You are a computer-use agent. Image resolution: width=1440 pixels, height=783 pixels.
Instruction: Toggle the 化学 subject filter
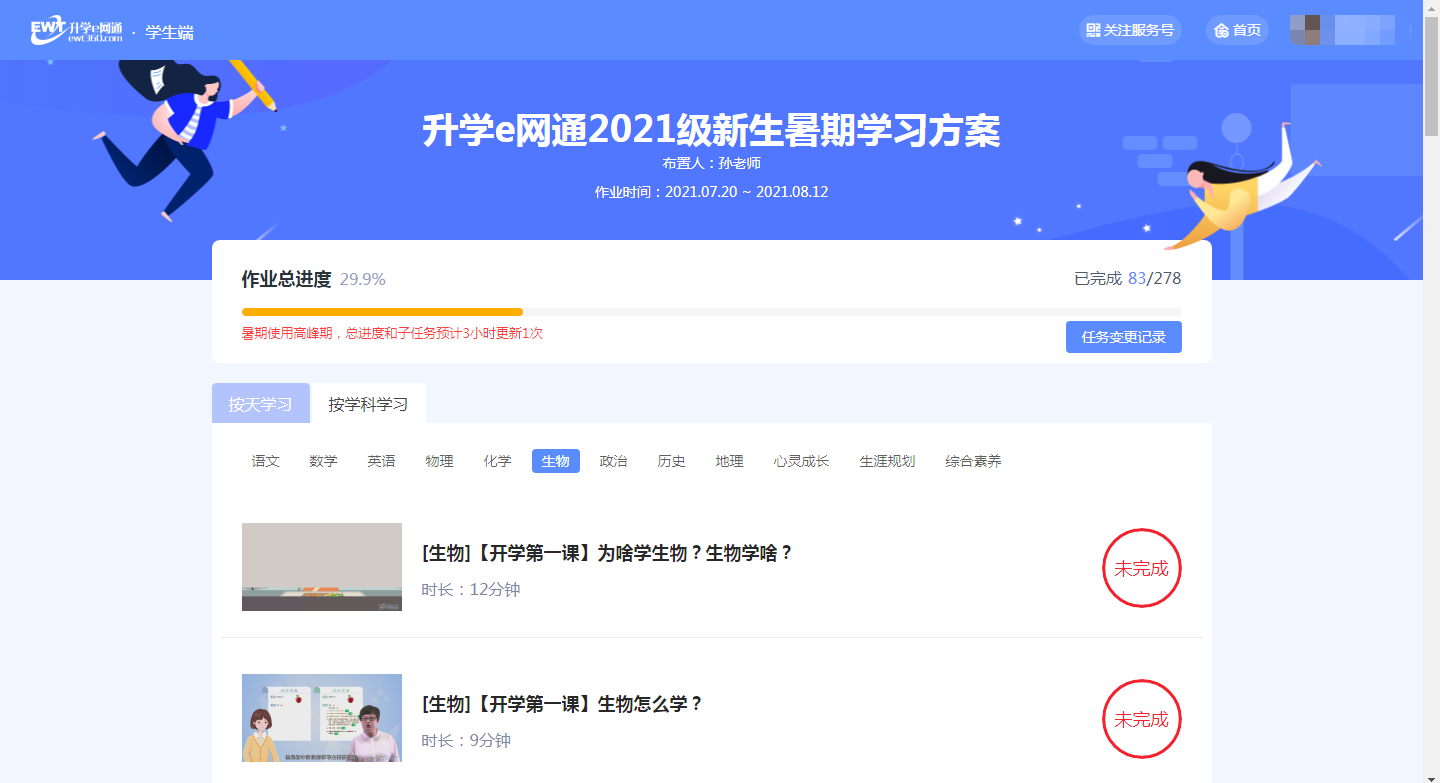tap(497, 461)
